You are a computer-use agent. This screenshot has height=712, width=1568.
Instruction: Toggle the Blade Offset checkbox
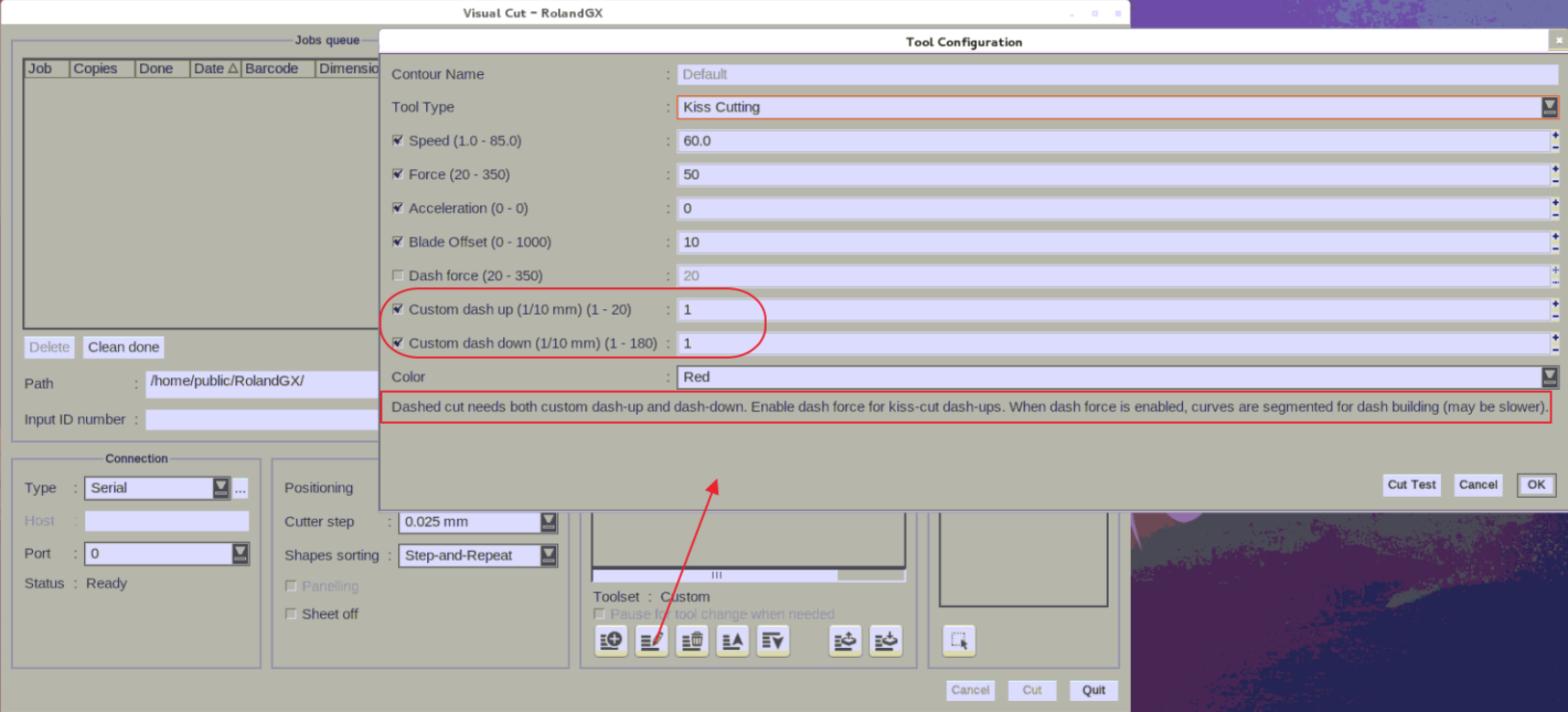[398, 243]
